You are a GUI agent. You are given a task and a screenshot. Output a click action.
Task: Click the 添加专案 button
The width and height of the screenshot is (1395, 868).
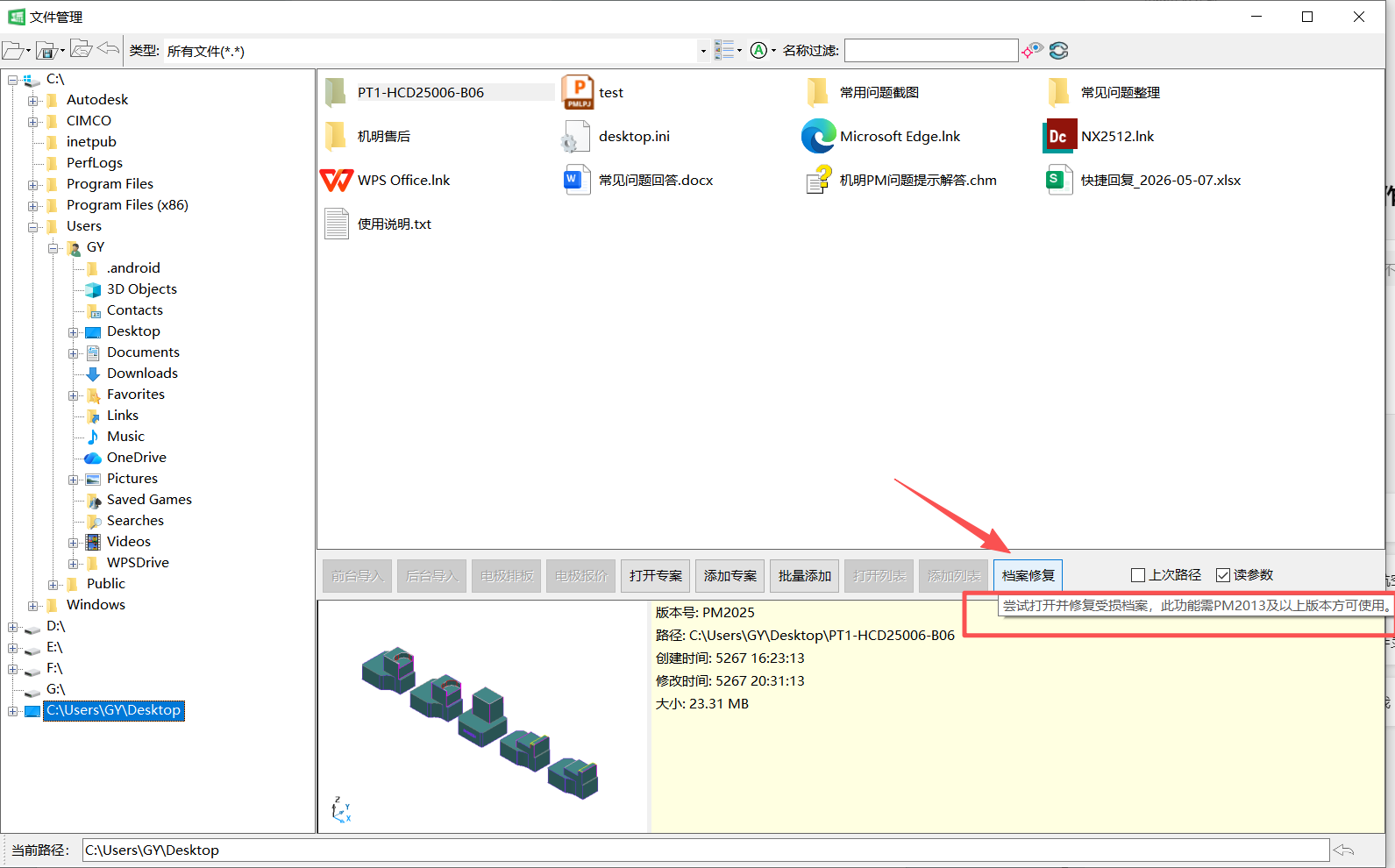pos(730,576)
